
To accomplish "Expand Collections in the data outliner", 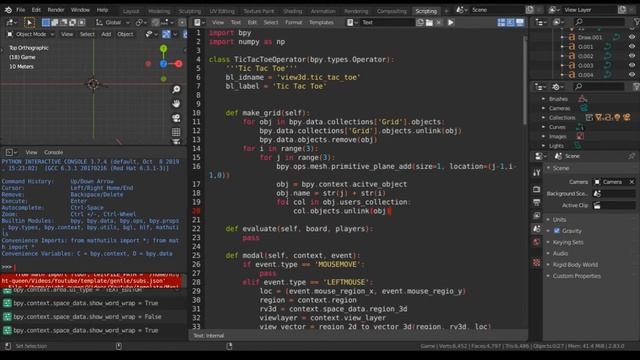I will click(x=543, y=118).
